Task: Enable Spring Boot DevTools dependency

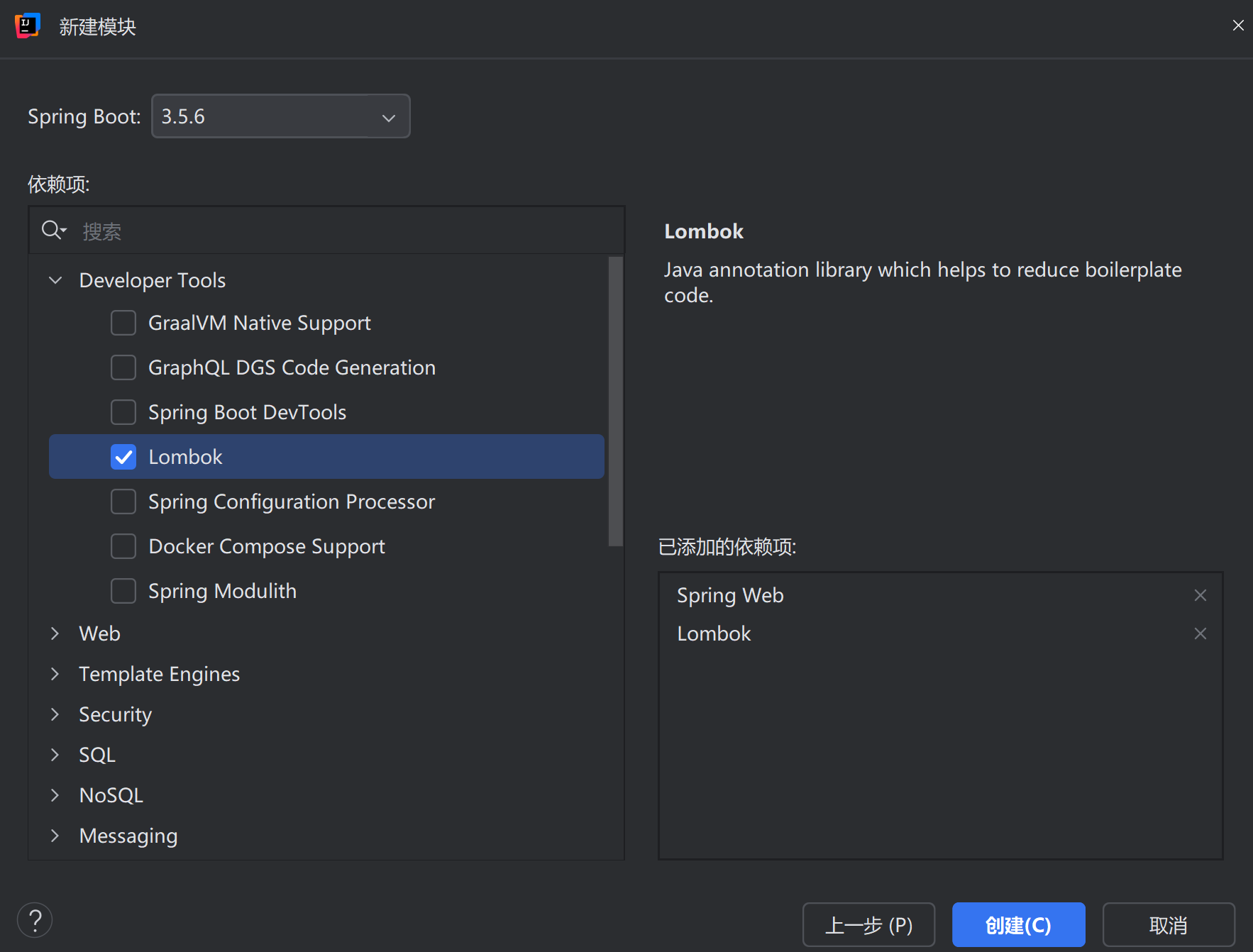Action: coord(123,411)
